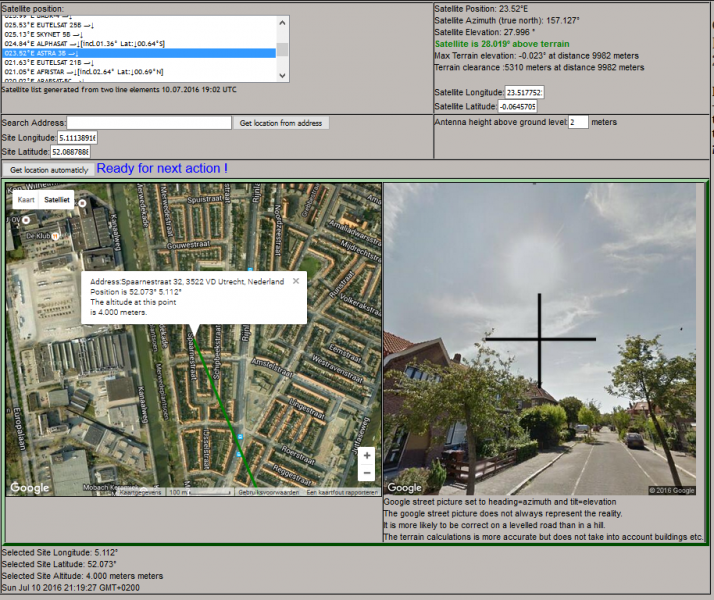Zoom out on the map with minus button

click(x=367, y=473)
